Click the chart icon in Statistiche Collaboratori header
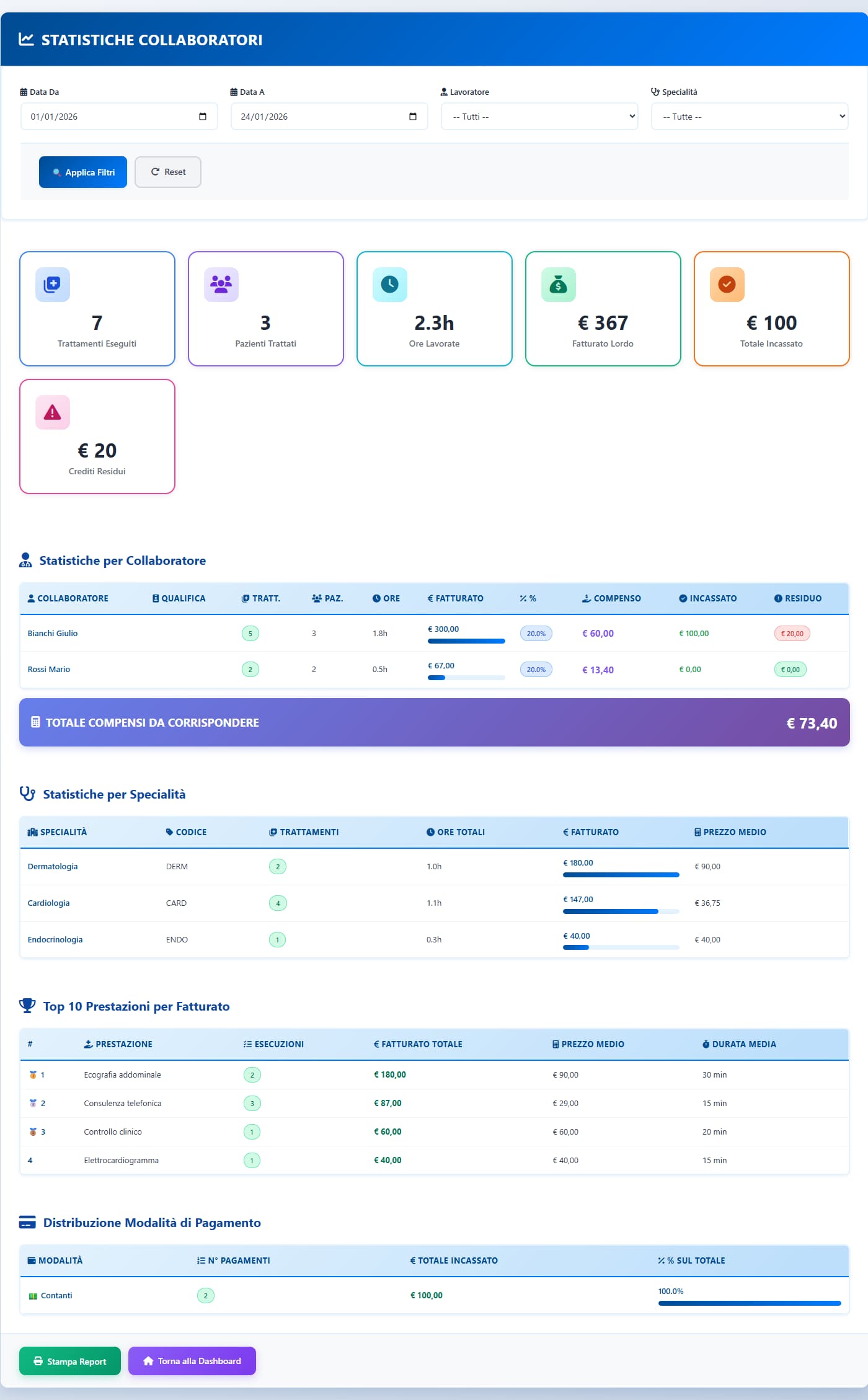Screen dimensions: 868x1400 coord(26,40)
